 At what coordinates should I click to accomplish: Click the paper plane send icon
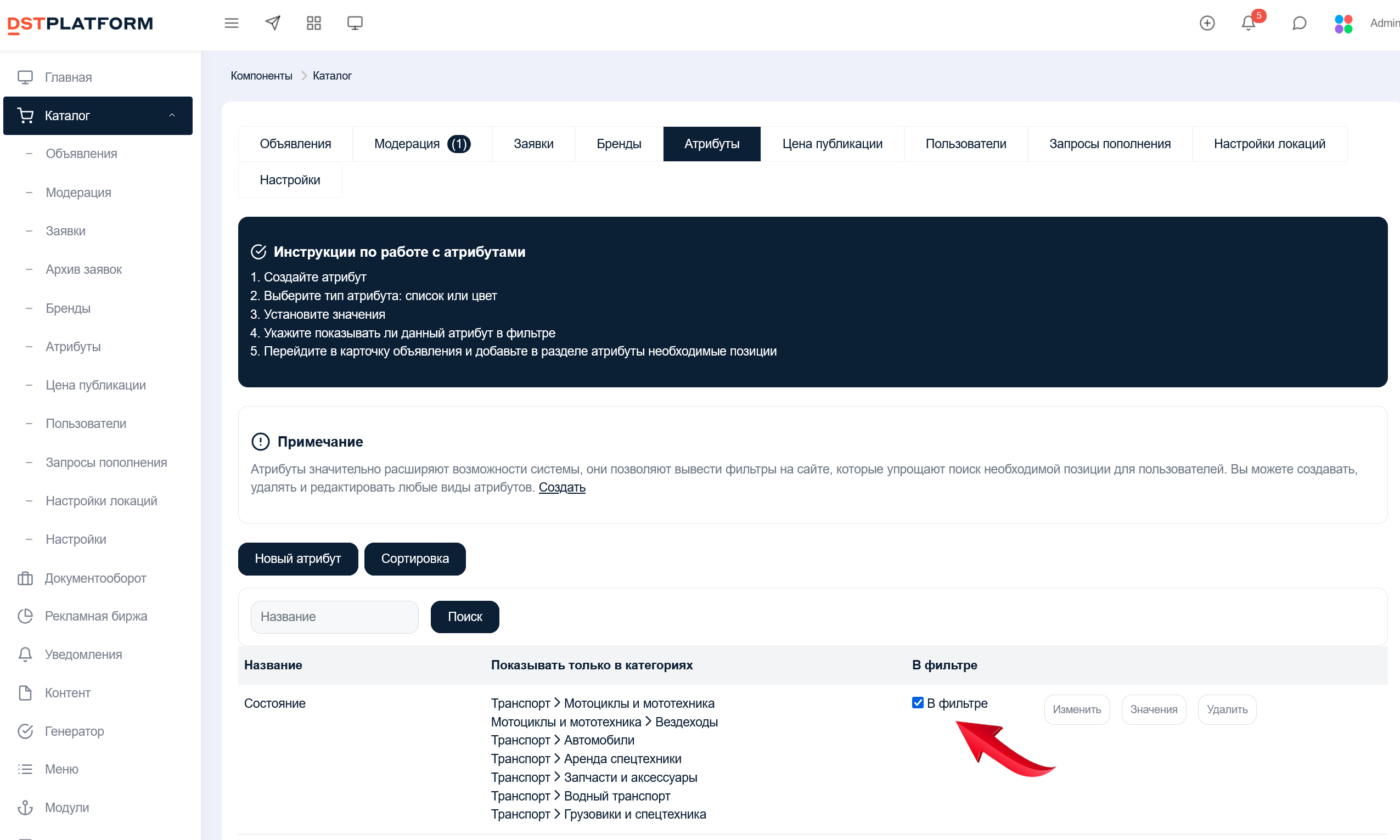point(273,23)
